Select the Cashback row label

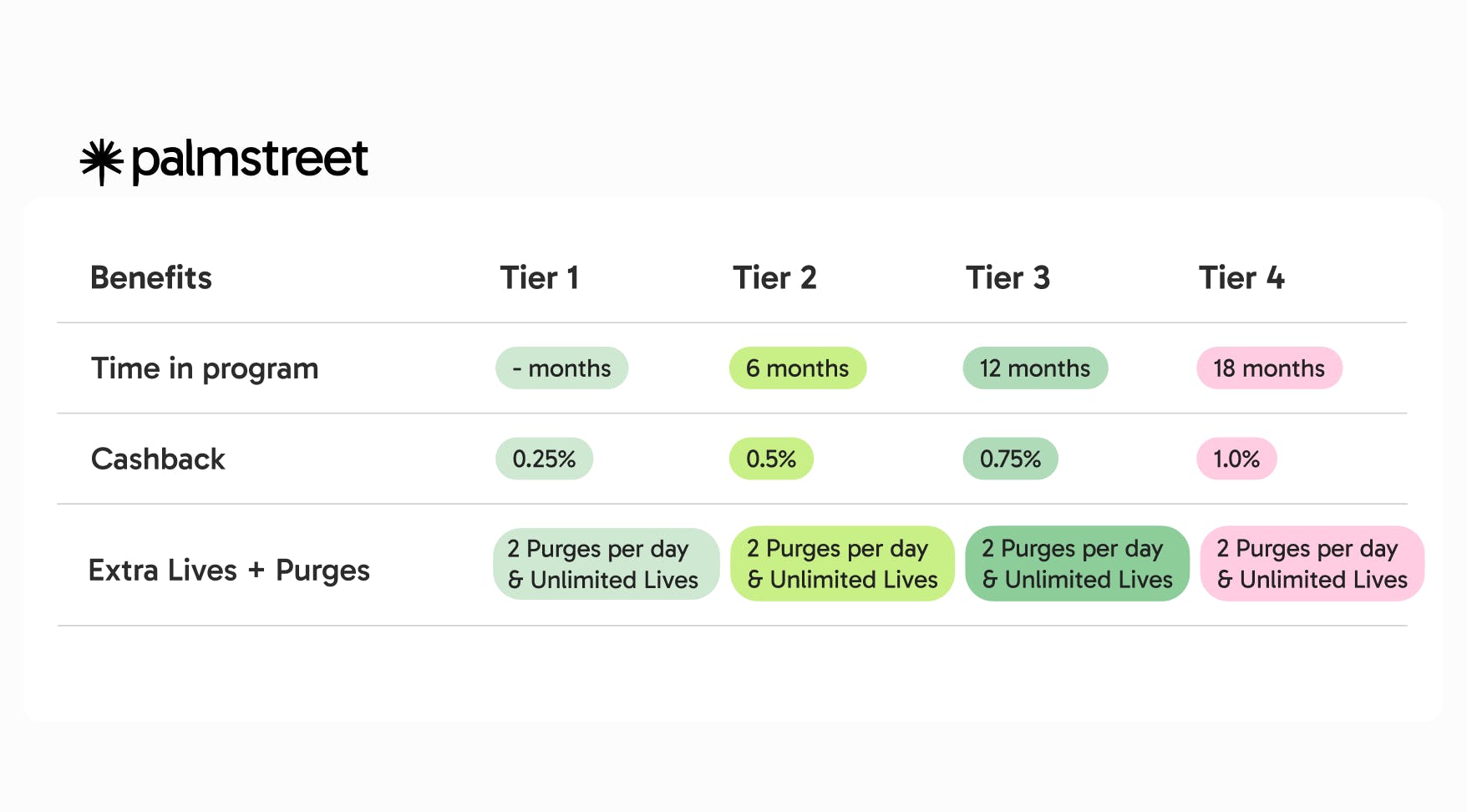click(158, 459)
